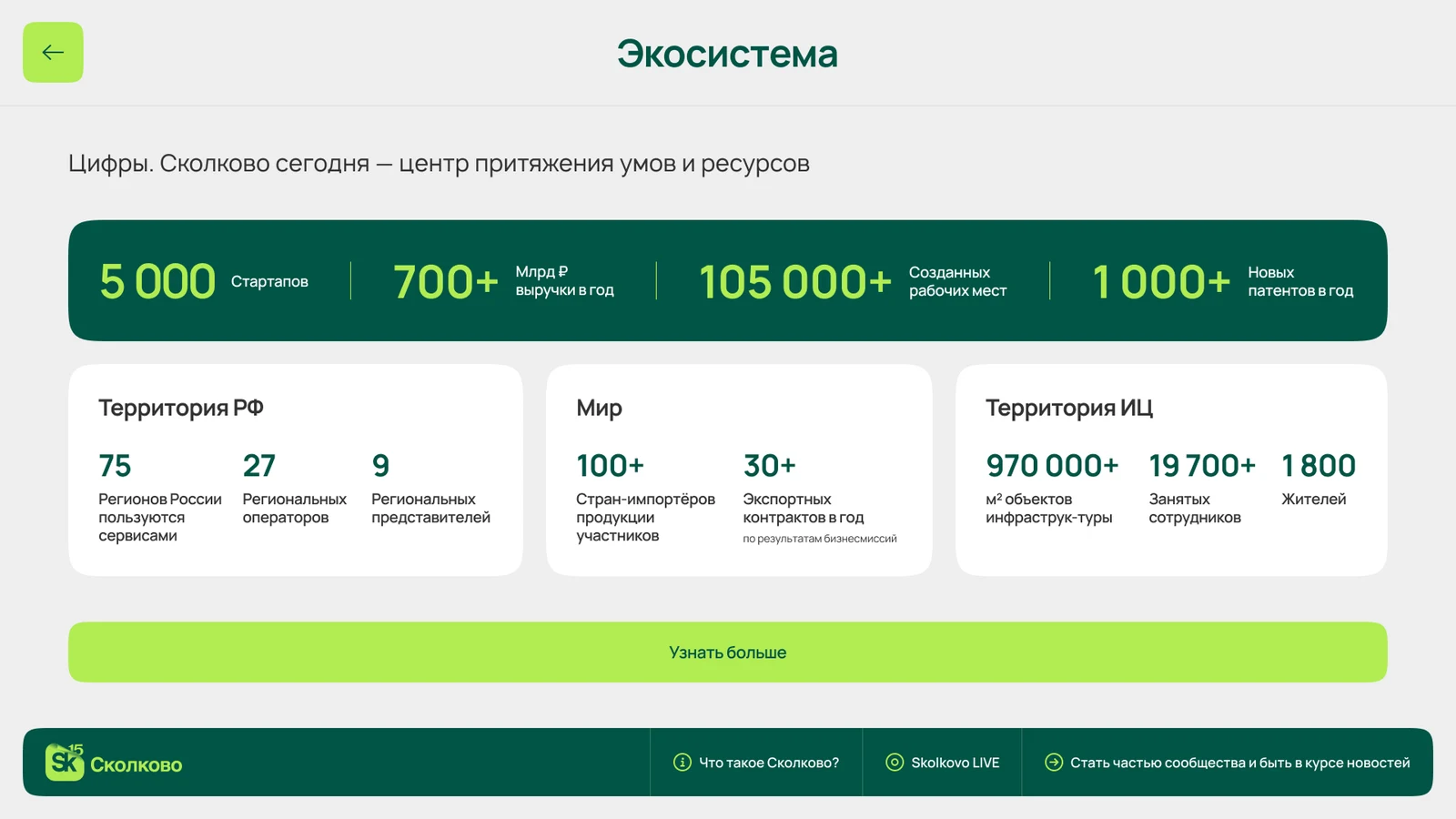The height and width of the screenshot is (819, 1456).
Task: Click the Экосистема page title
Action: pos(727,54)
